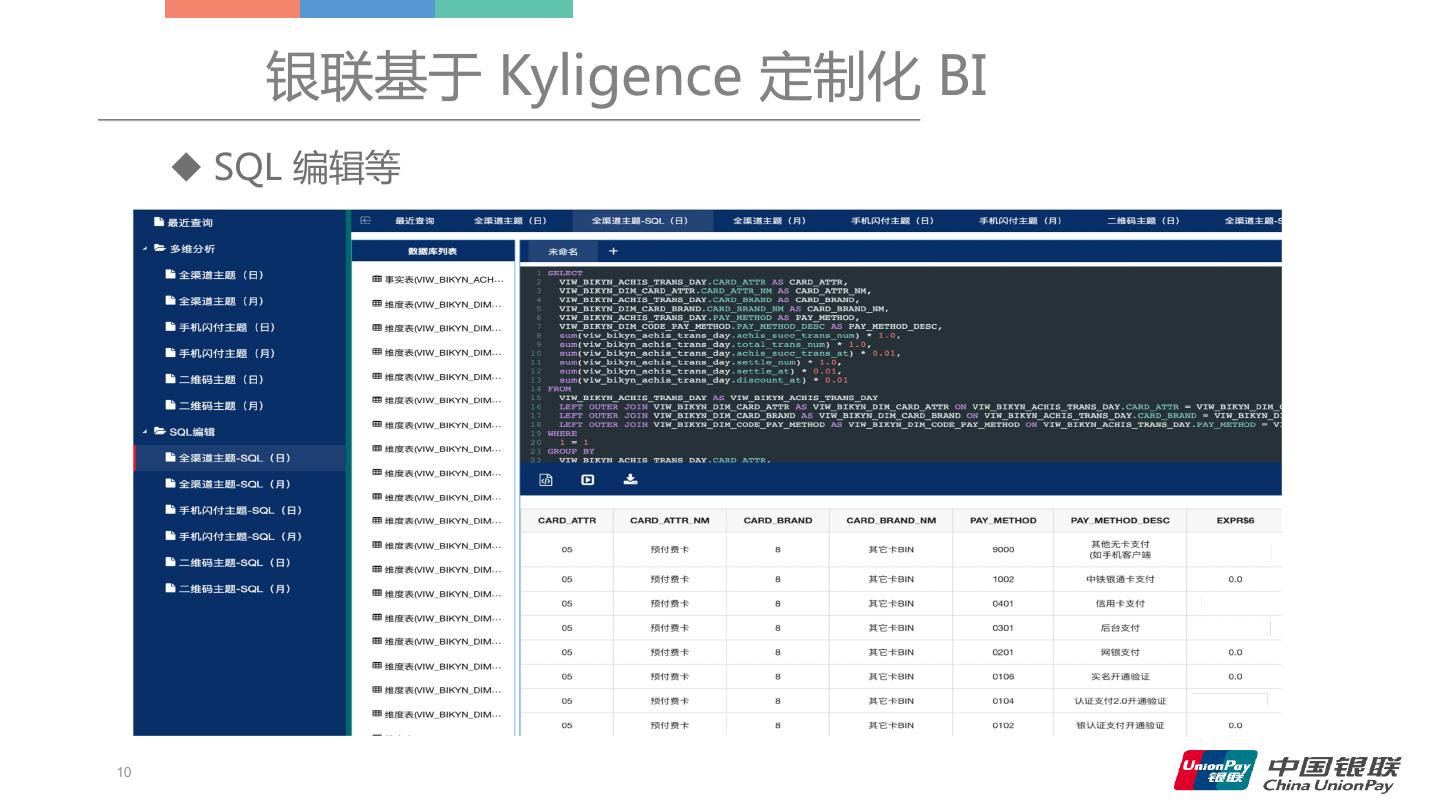The image size is (1440, 810).
Task: Click the folder icon beside SQL编辑
Action: [160, 432]
